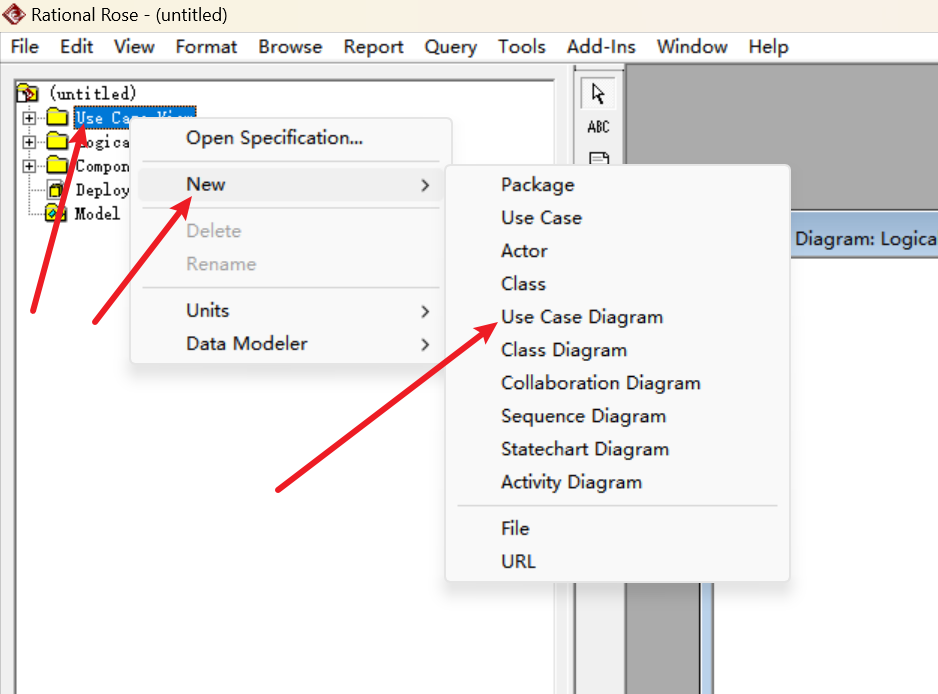Open the Add-Ins menu
The height and width of the screenshot is (694, 938).
(x=601, y=47)
